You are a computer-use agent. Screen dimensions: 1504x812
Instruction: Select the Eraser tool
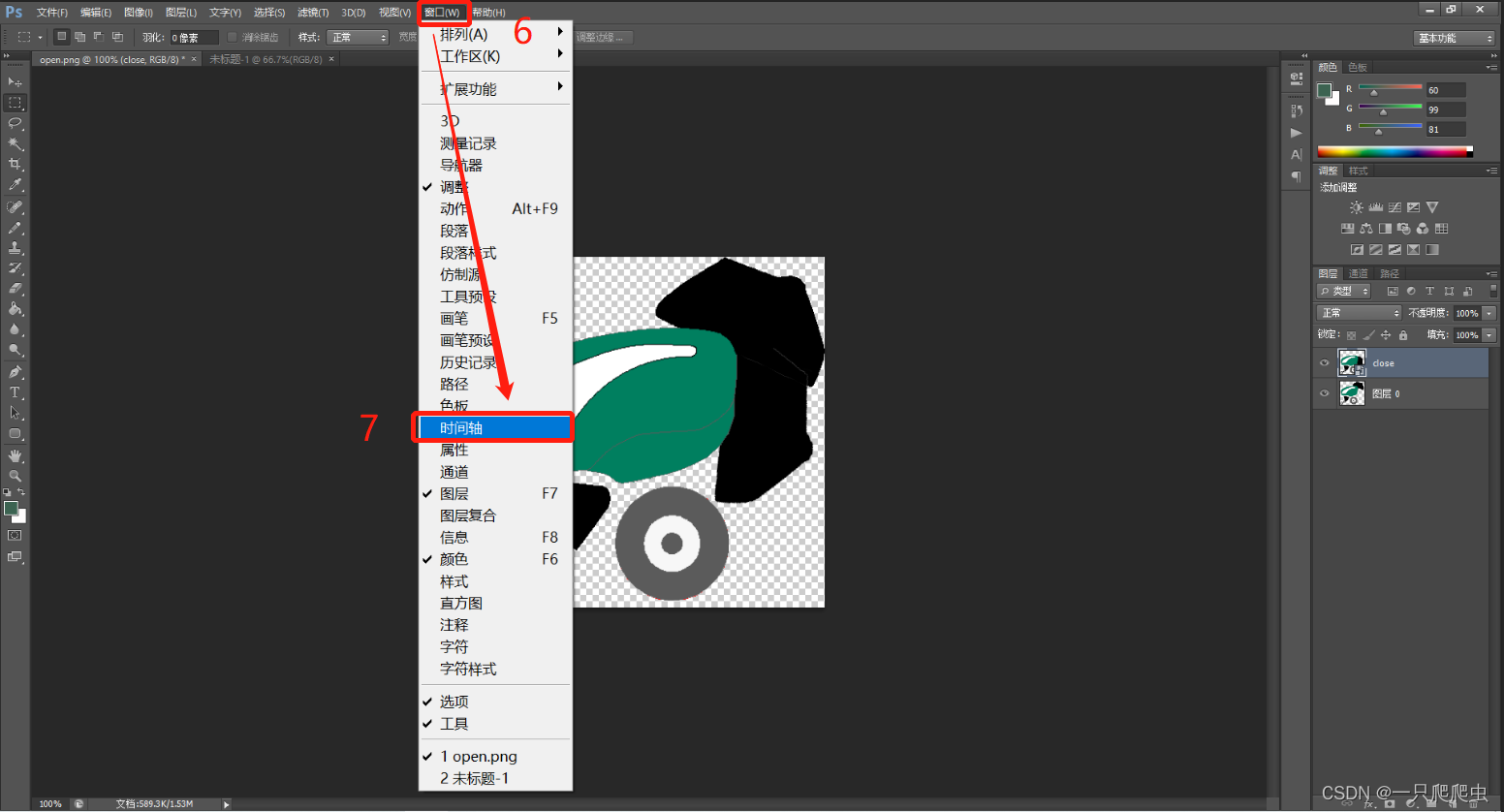15,289
